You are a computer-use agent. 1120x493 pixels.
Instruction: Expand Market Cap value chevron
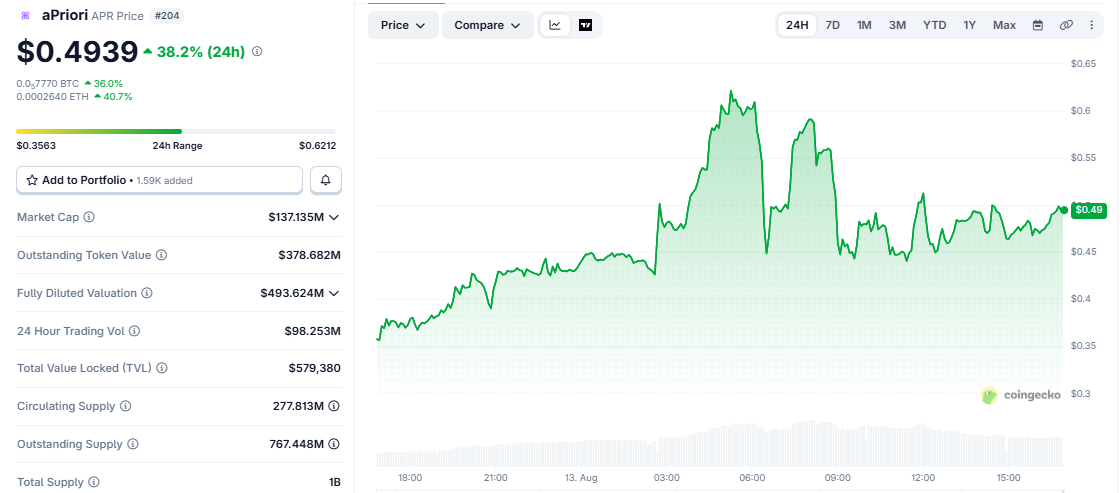334,217
